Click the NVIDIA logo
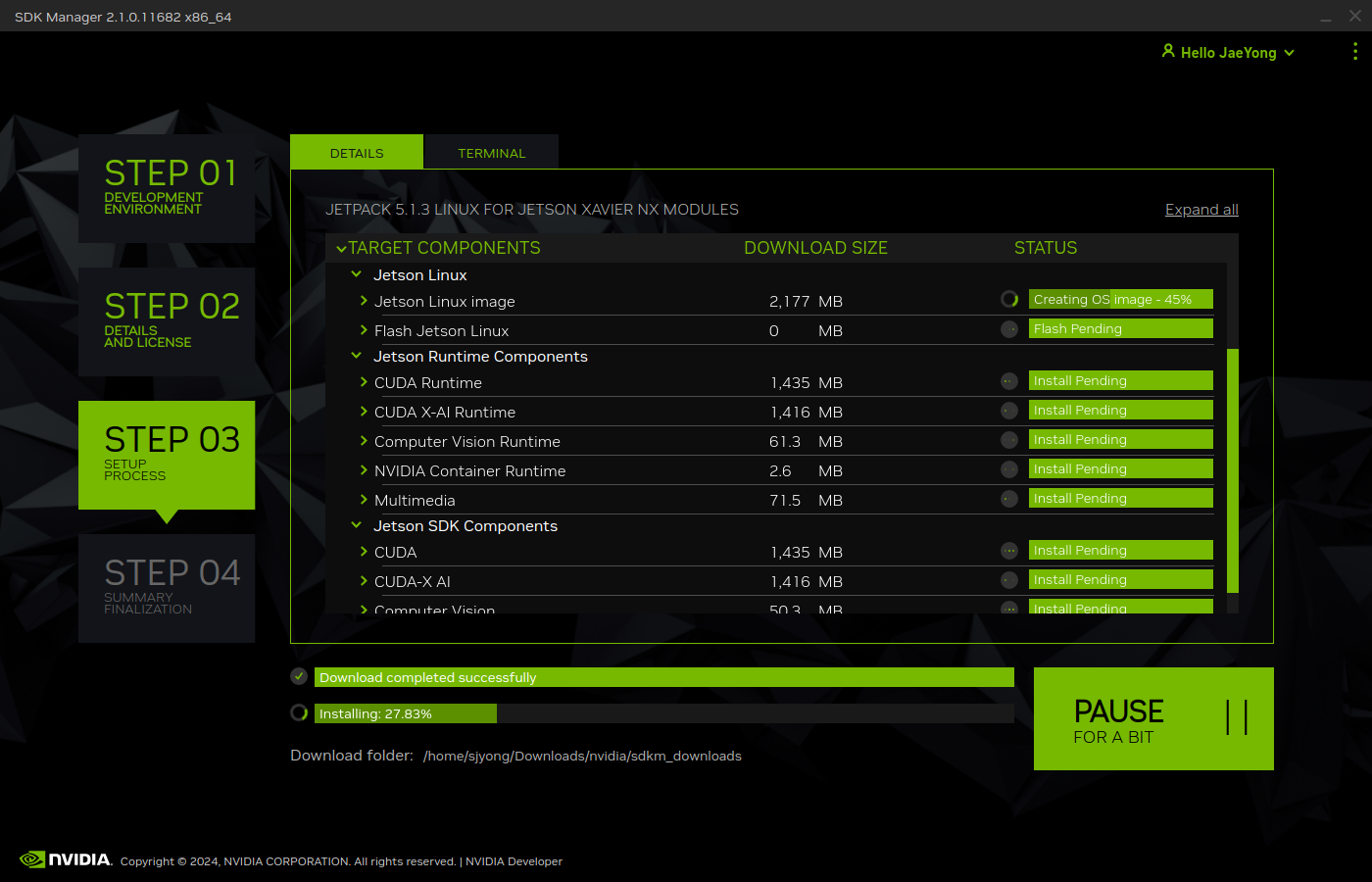1372x882 pixels. tap(66, 859)
